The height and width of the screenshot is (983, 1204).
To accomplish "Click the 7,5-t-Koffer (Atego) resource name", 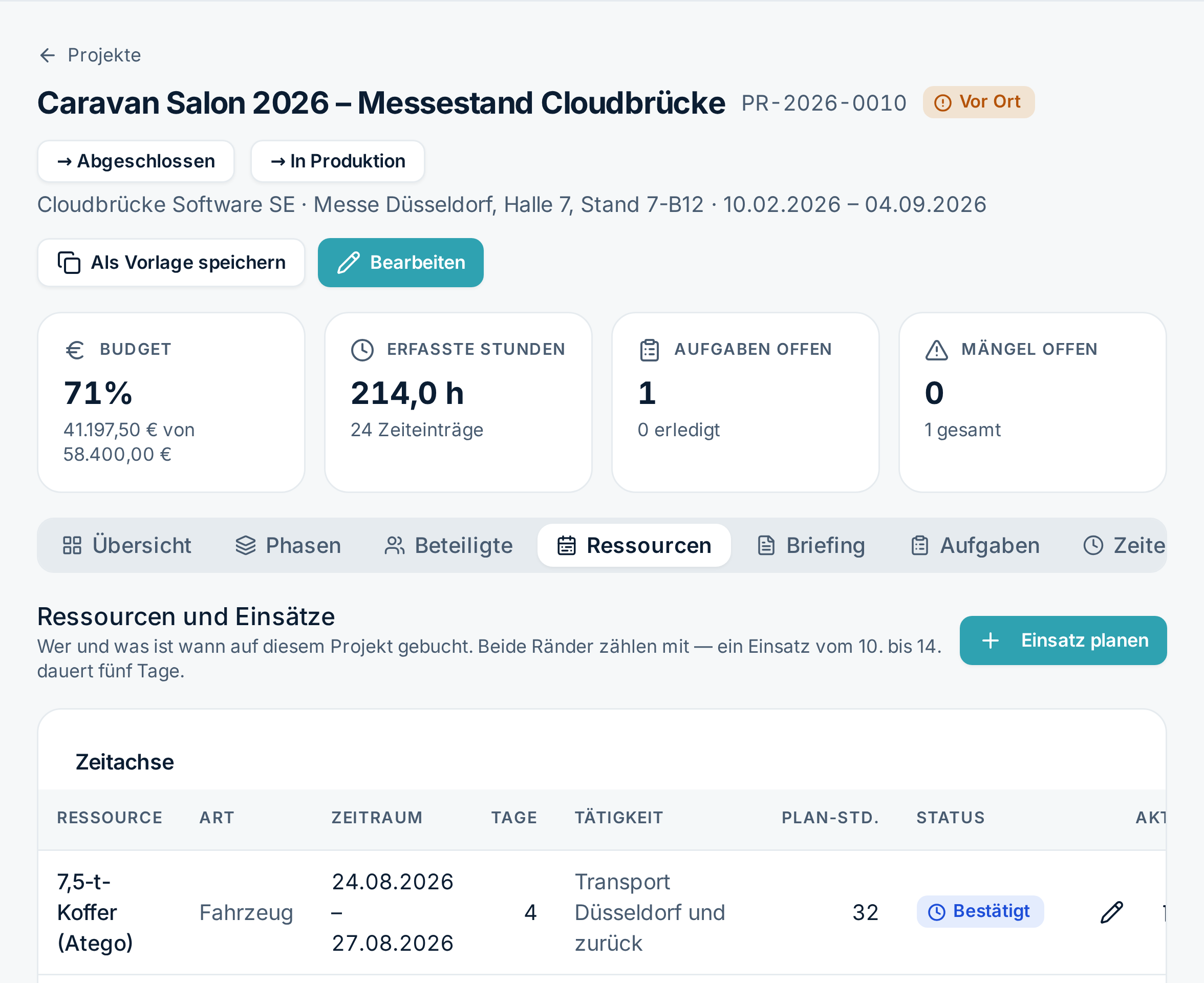I will click(95, 912).
